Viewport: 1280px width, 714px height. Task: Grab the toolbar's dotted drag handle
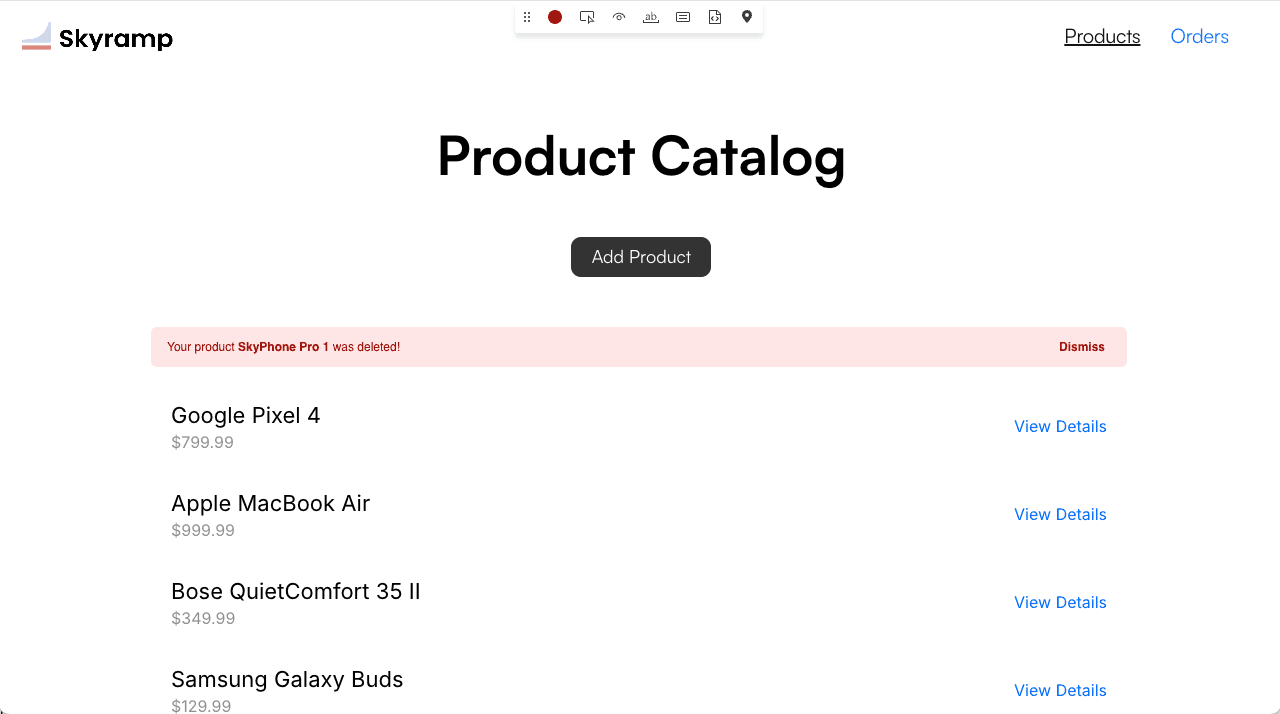pos(527,17)
